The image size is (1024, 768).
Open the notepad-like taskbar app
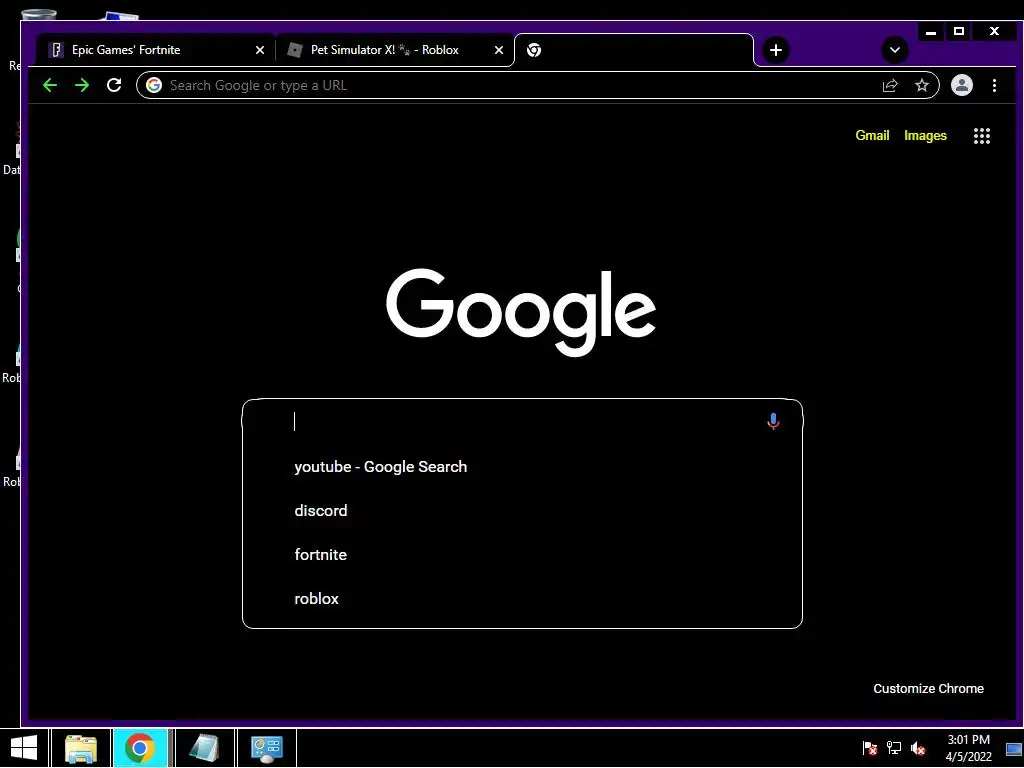pos(204,748)
